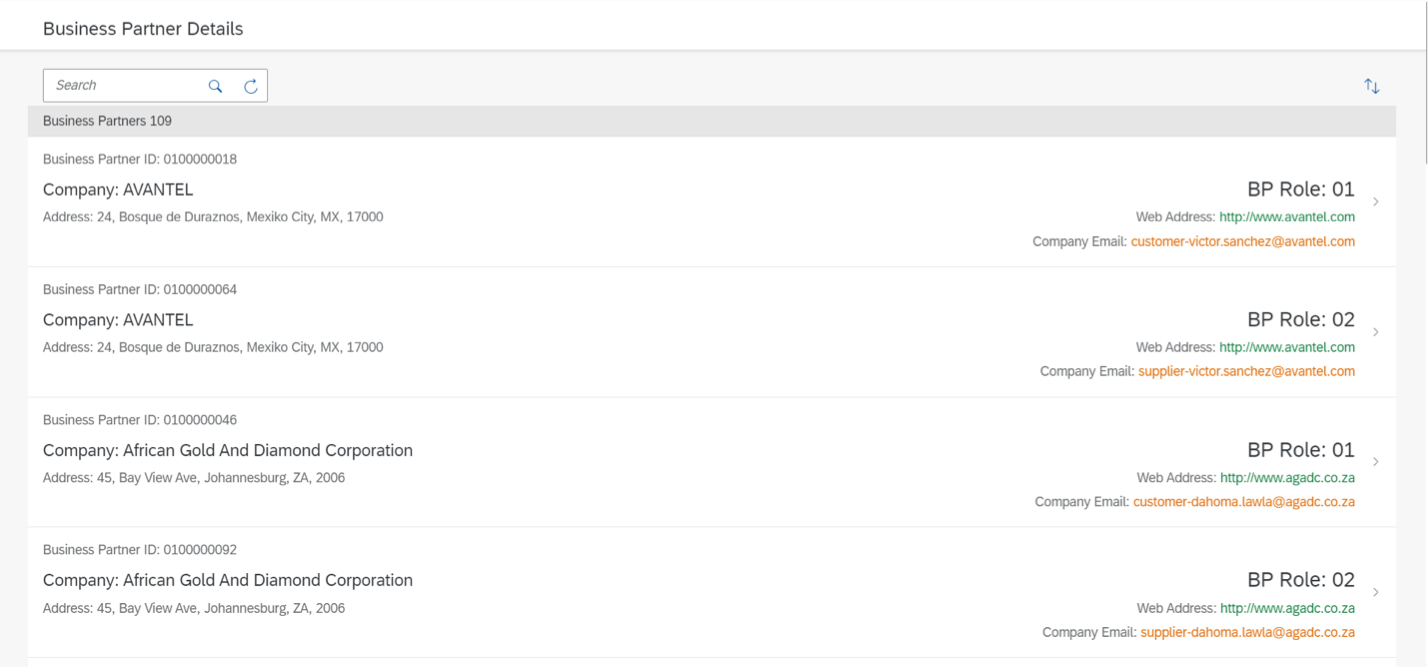Select the first Company: AVANTEL list item

pyautogui.click(x=711, y=202)
